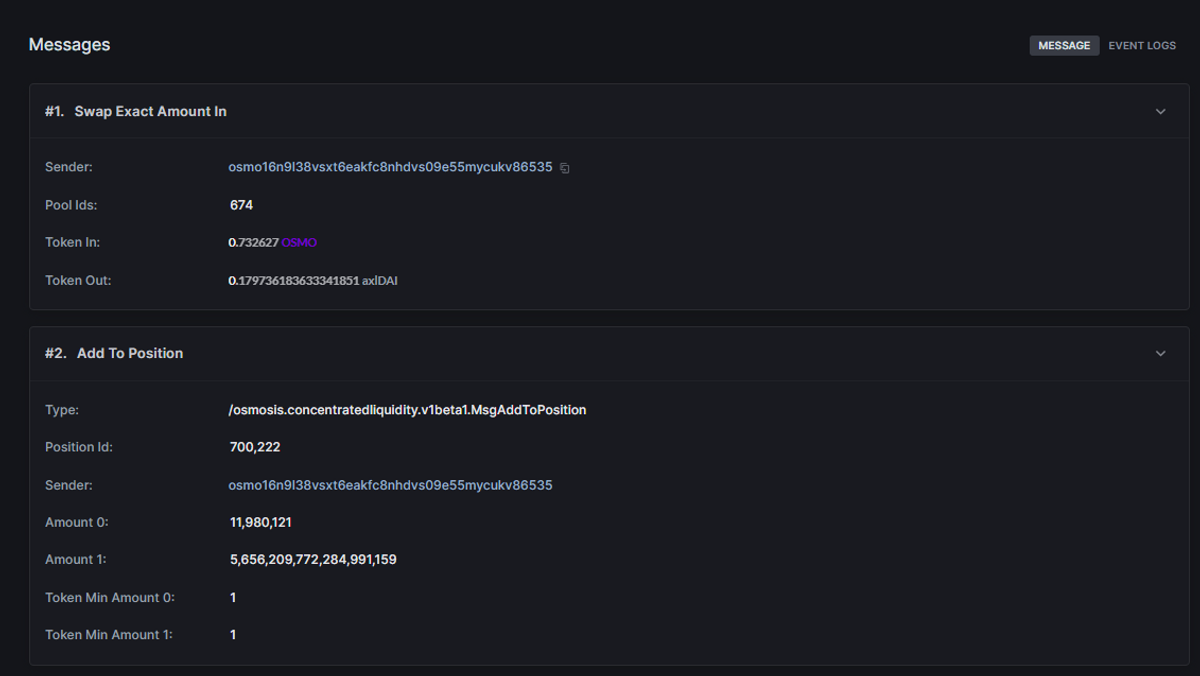Open sender address link in Add To Position
Image resolution: width=1200 pixels, height=676 pixels.
[x=390, y=485]
